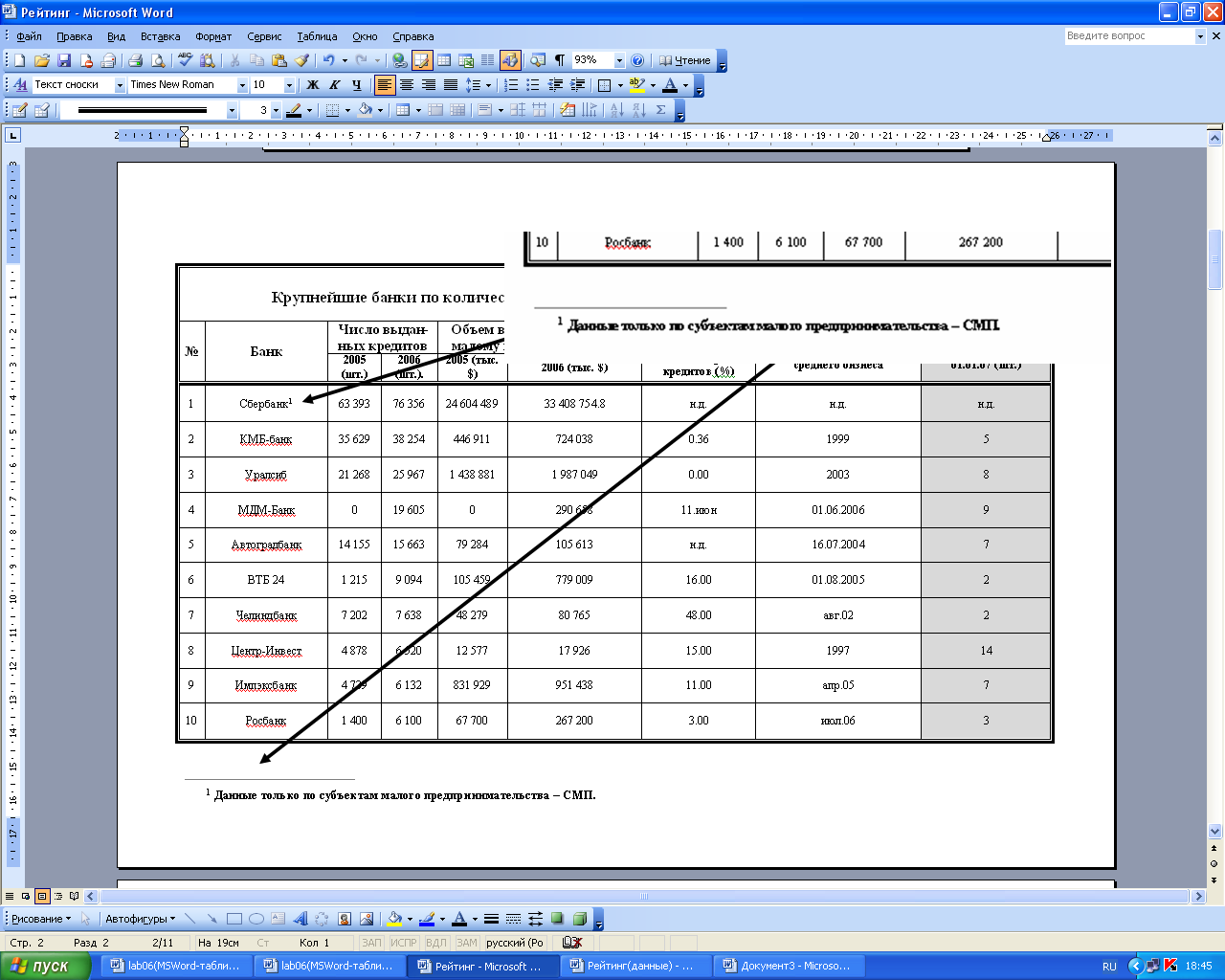The width and height of the screenshot is (1225, 980).
Task: Toggle underline Ч formatting
Action: click(x=356, y=85)
